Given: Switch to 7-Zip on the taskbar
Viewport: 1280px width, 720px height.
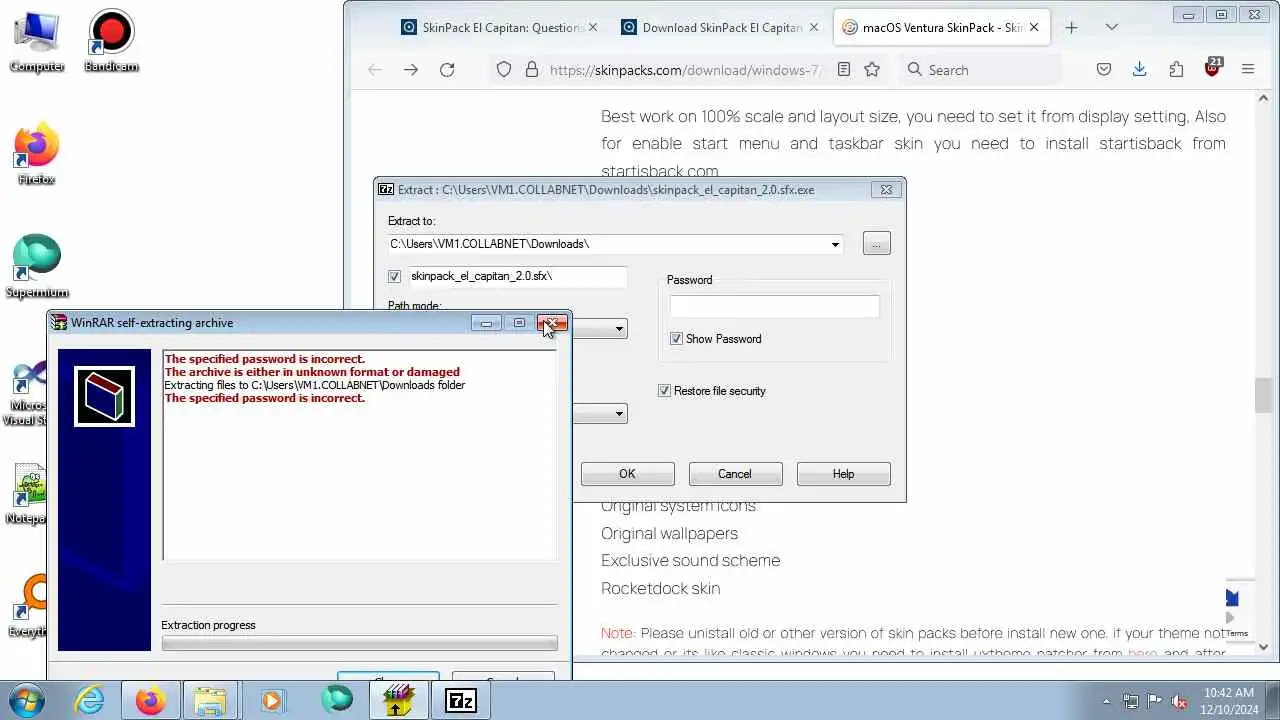Looking at the screenshot, I should pyautogui.click(x=461, y=700).
